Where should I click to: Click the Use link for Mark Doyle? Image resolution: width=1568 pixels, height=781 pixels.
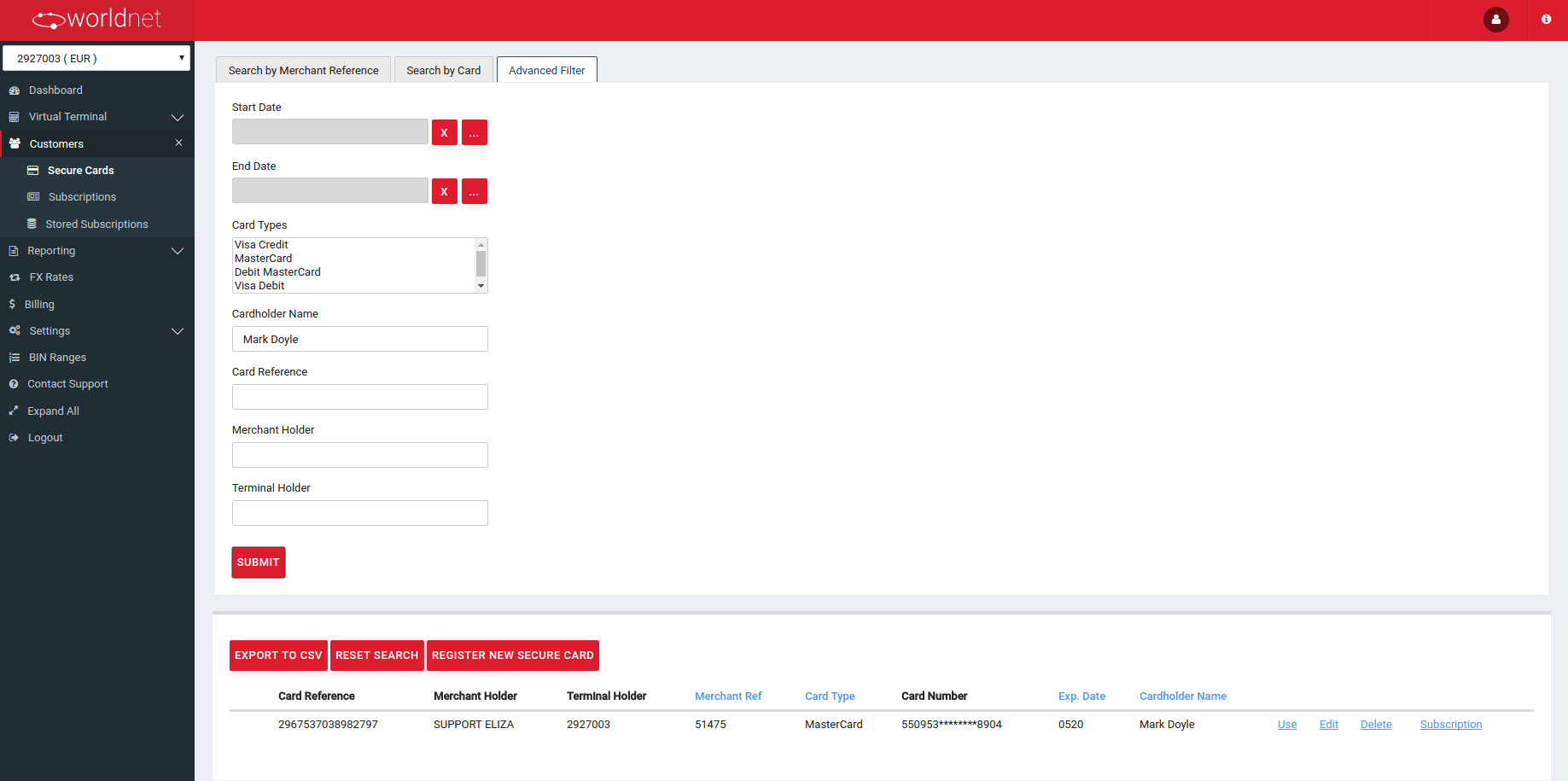pyautogui.click(x=1287, y=725)
